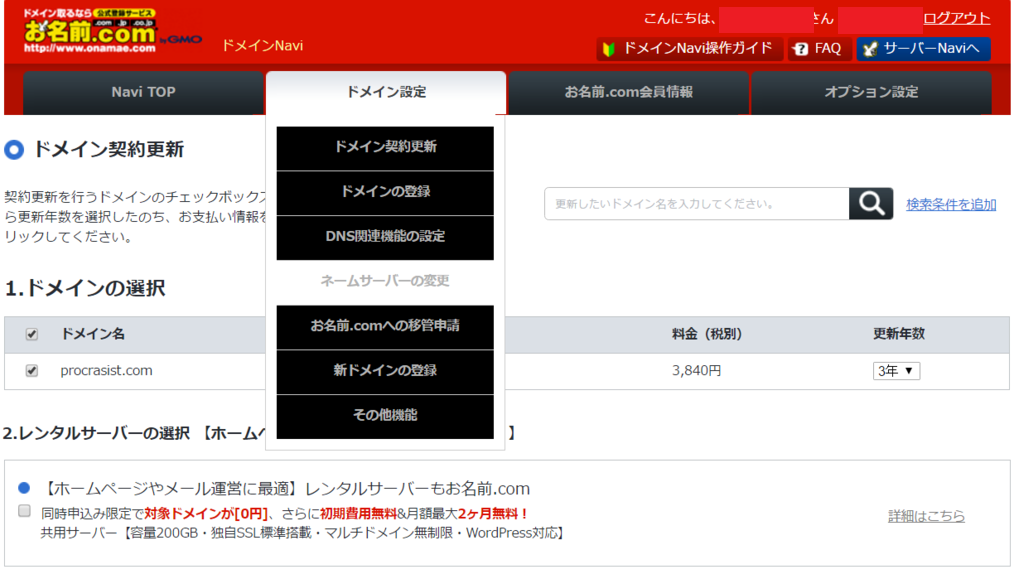The width and height of the screenshot is (1016, 576).
Task: Open その他機能 menu item
Action: point(385,416)
